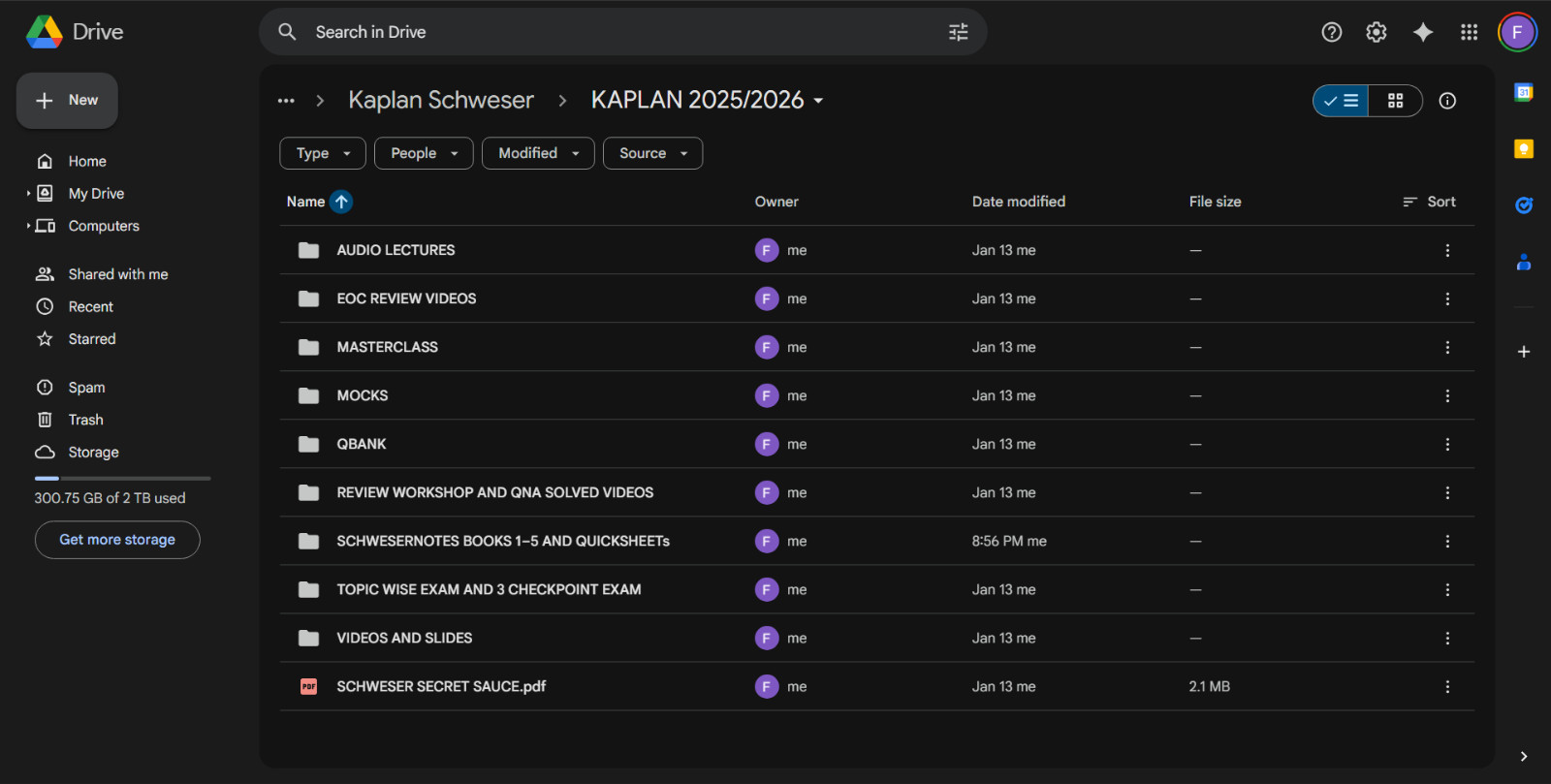This screenshot has height=784, width=1551.
Task: Open Google Tasks side panel
Action: 1524,204
